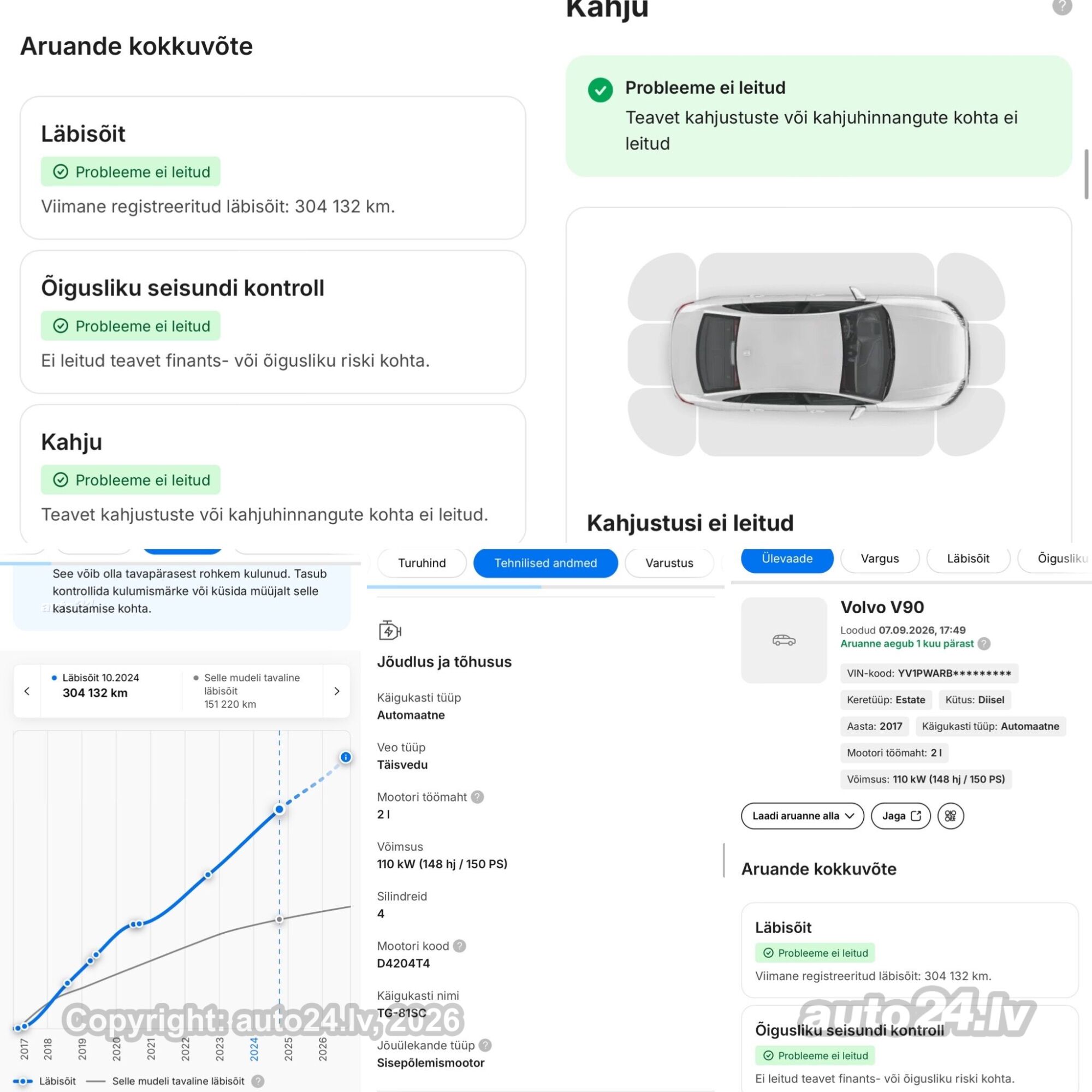Click help icon in Selle mudeli tavaline läbisõit legend

[x=258, y=1081]
